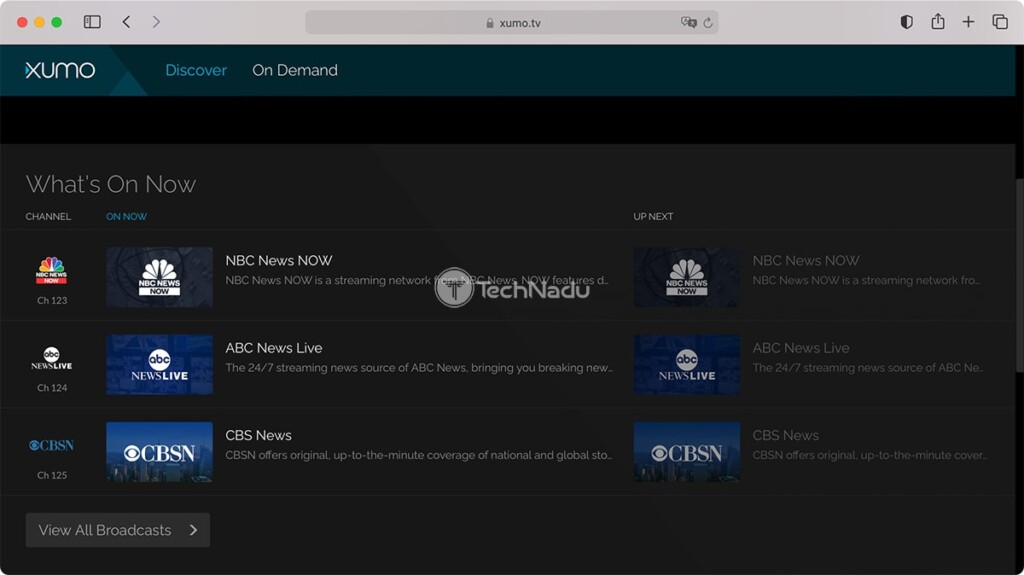
Task: Go forward to the next page
Action: point(156,22)
